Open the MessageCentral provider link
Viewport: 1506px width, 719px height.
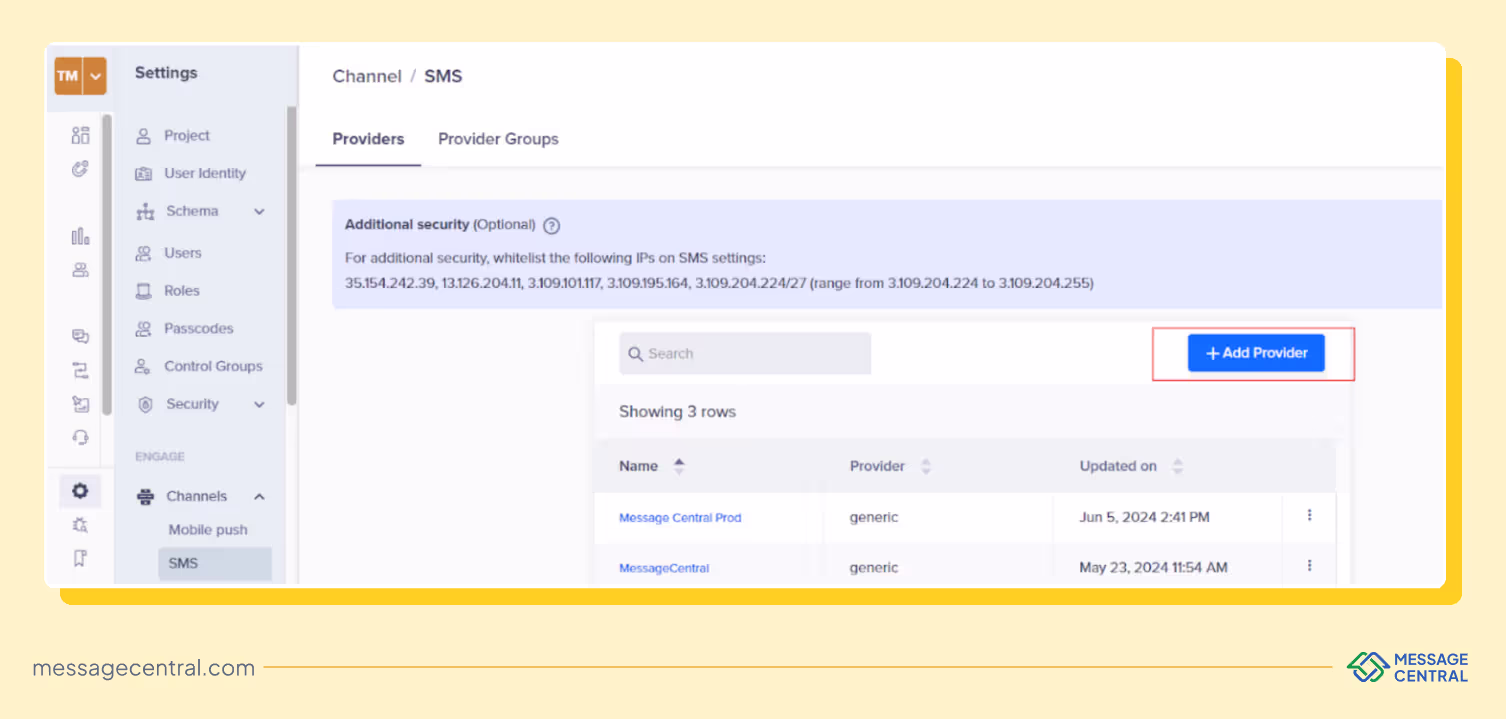click(664, 568)
